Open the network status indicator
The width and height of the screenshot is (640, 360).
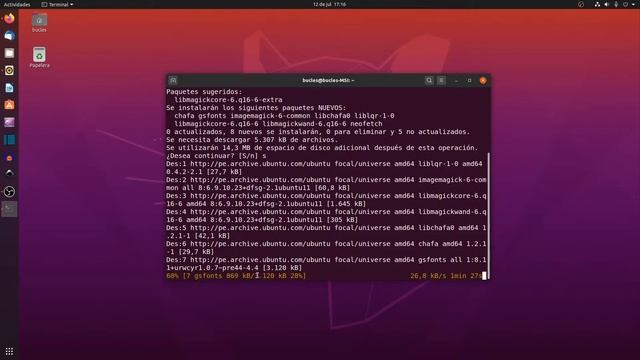click(x=597, y=4)
